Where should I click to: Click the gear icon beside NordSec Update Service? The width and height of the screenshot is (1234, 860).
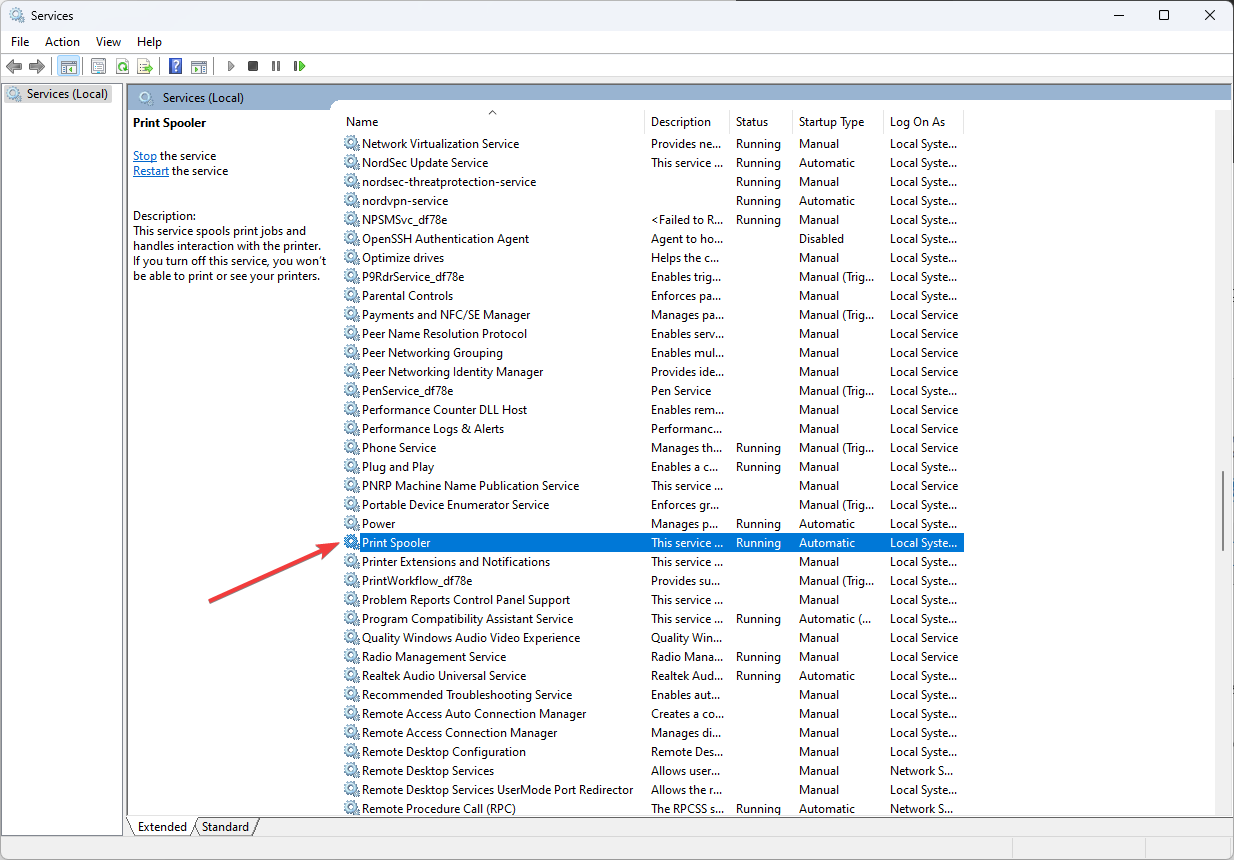(x=352, y=163)
